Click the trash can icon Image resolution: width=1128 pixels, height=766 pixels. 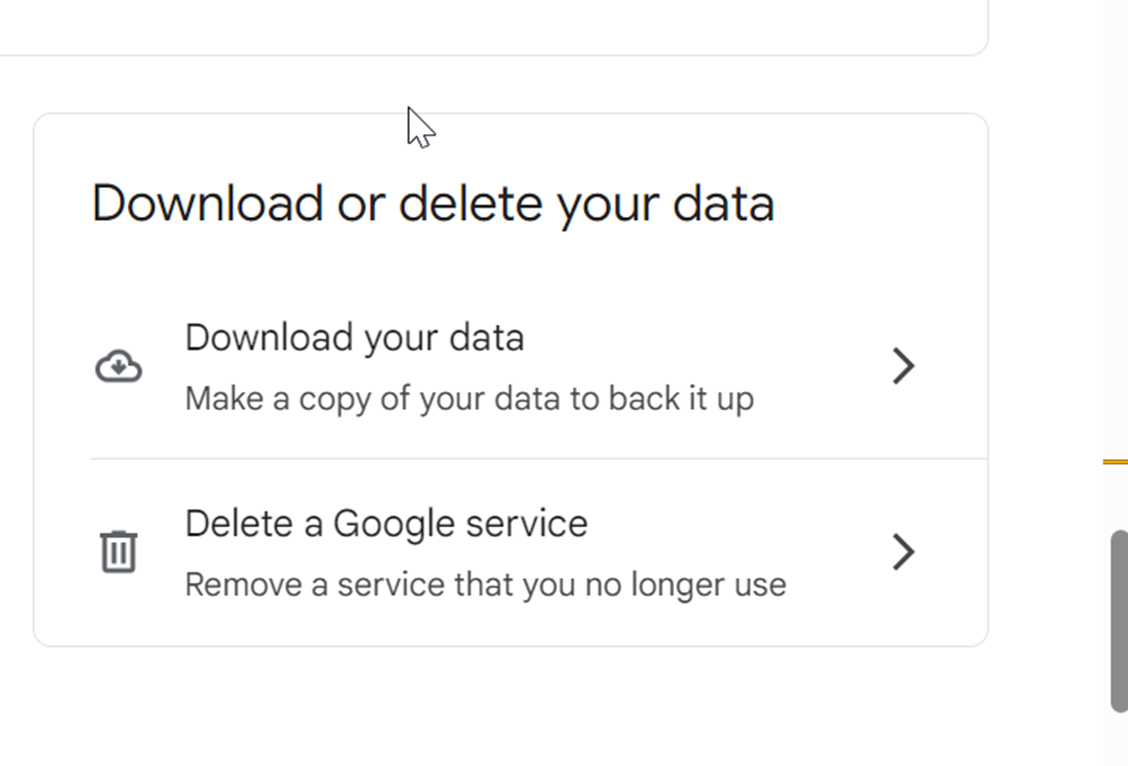pyautogui.click(x=118, y=551)
